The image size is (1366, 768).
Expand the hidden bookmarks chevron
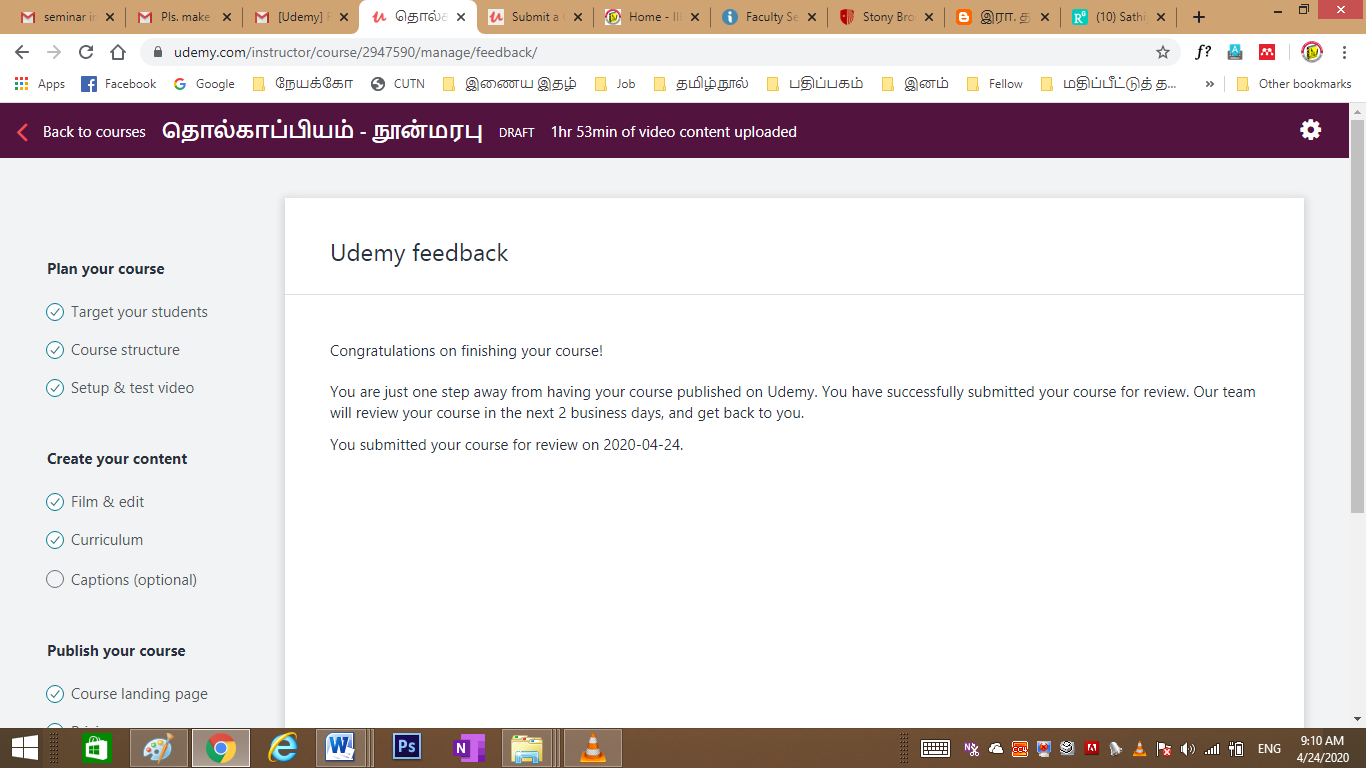[x=1210, y=84]
